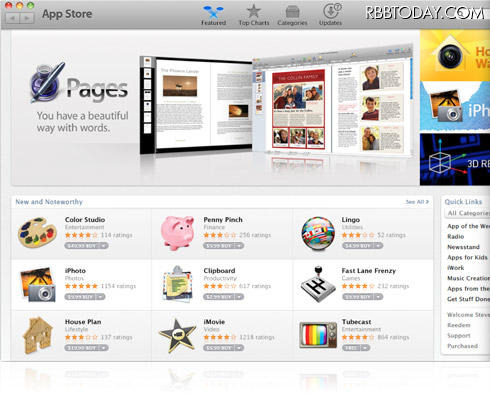Go back with the left arrow button

coord(13,18)
